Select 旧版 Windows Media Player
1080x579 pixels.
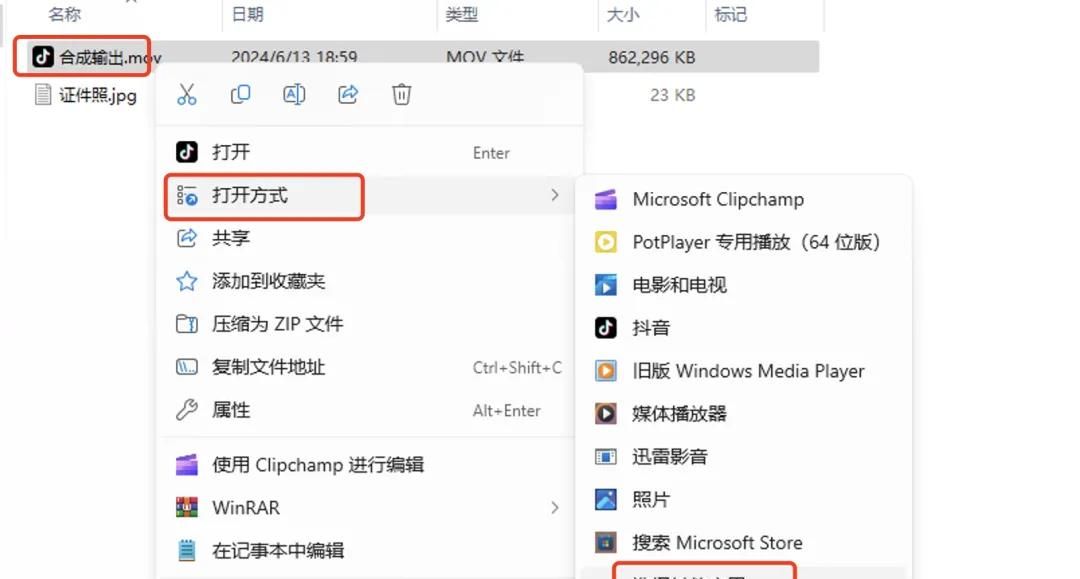(x=745, y=370)
